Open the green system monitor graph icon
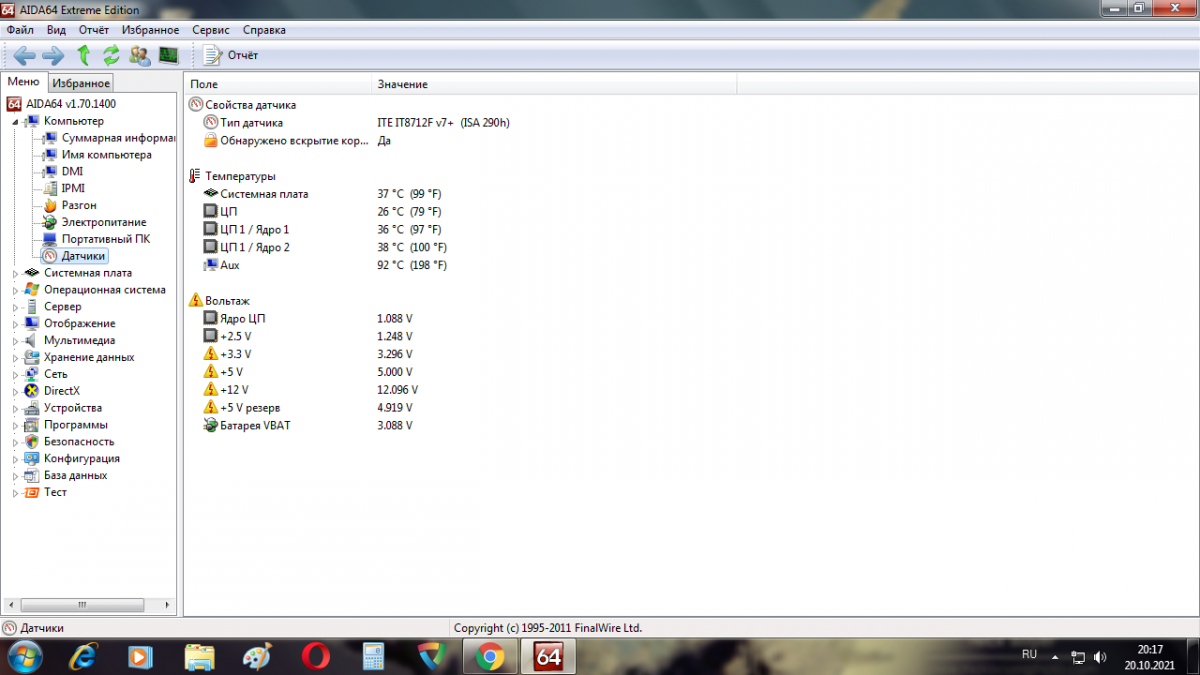1200x675 pixels. point(168,55)
